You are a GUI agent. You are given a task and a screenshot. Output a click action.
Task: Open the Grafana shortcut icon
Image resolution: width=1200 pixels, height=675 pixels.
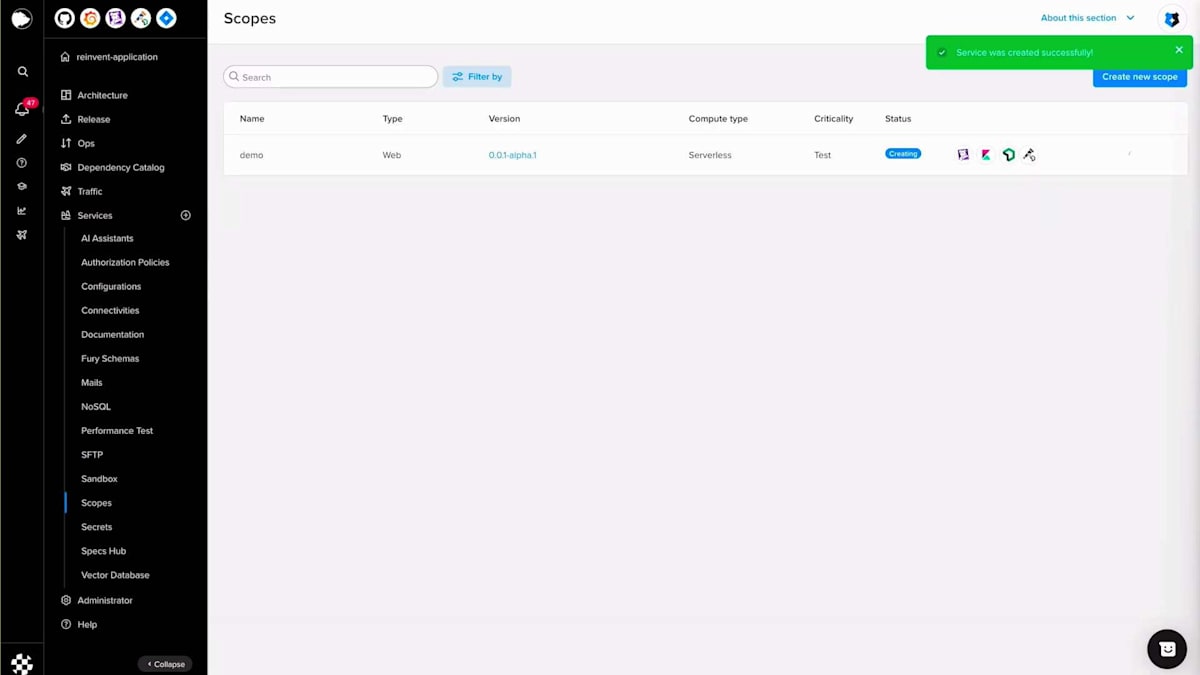[90, 18]
